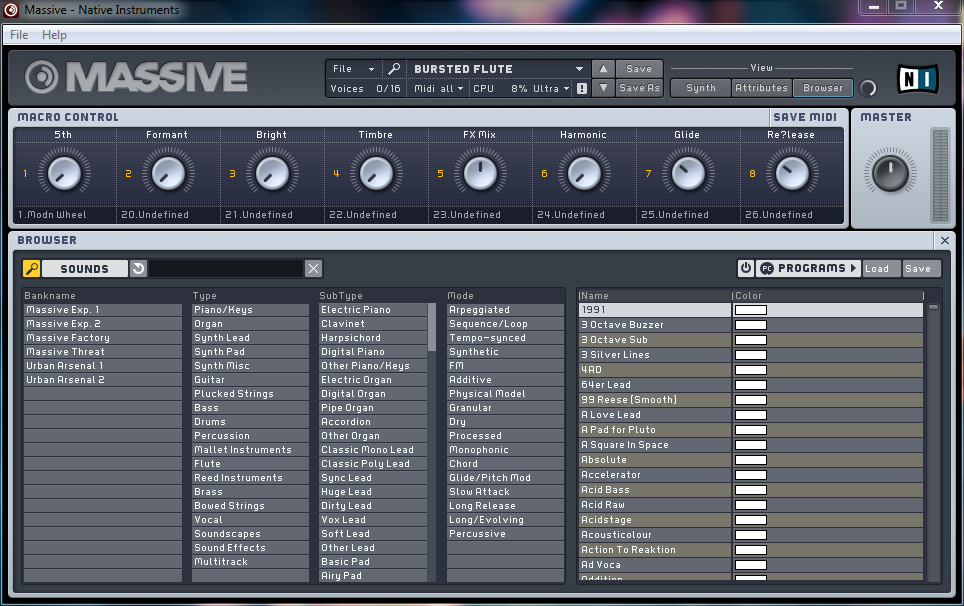Screen dimensions: 964x606
Task: Click the Massive logo emblem
Action: coord(41,77)
